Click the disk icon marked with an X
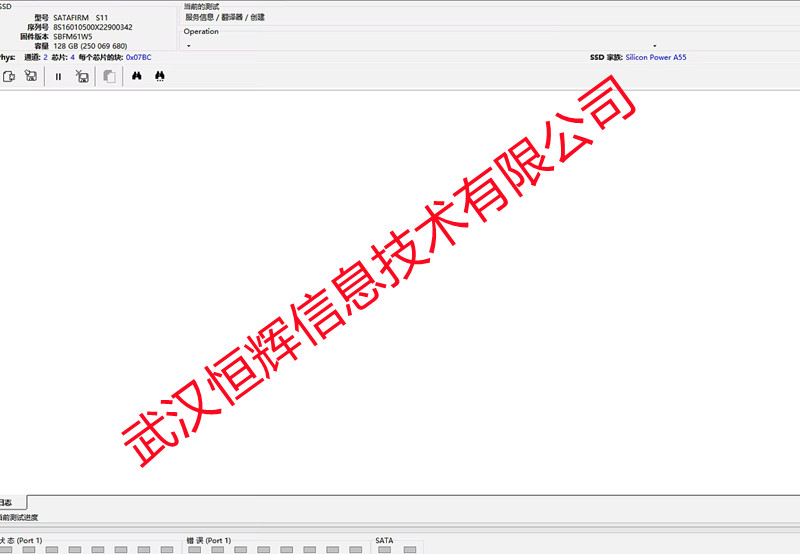 82,77
